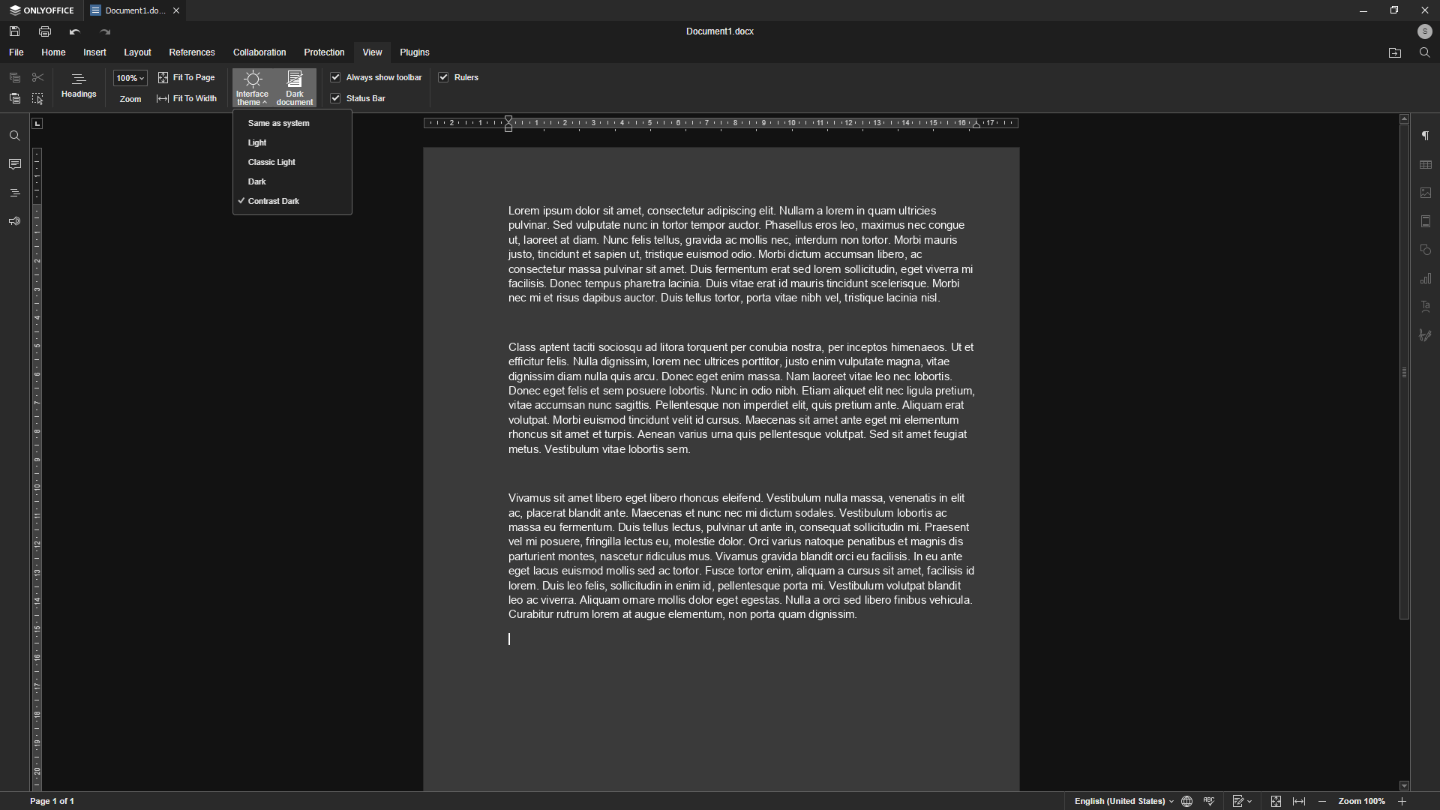
Task: Open the Find and Replace tool
Action: (x=14, y=135)
